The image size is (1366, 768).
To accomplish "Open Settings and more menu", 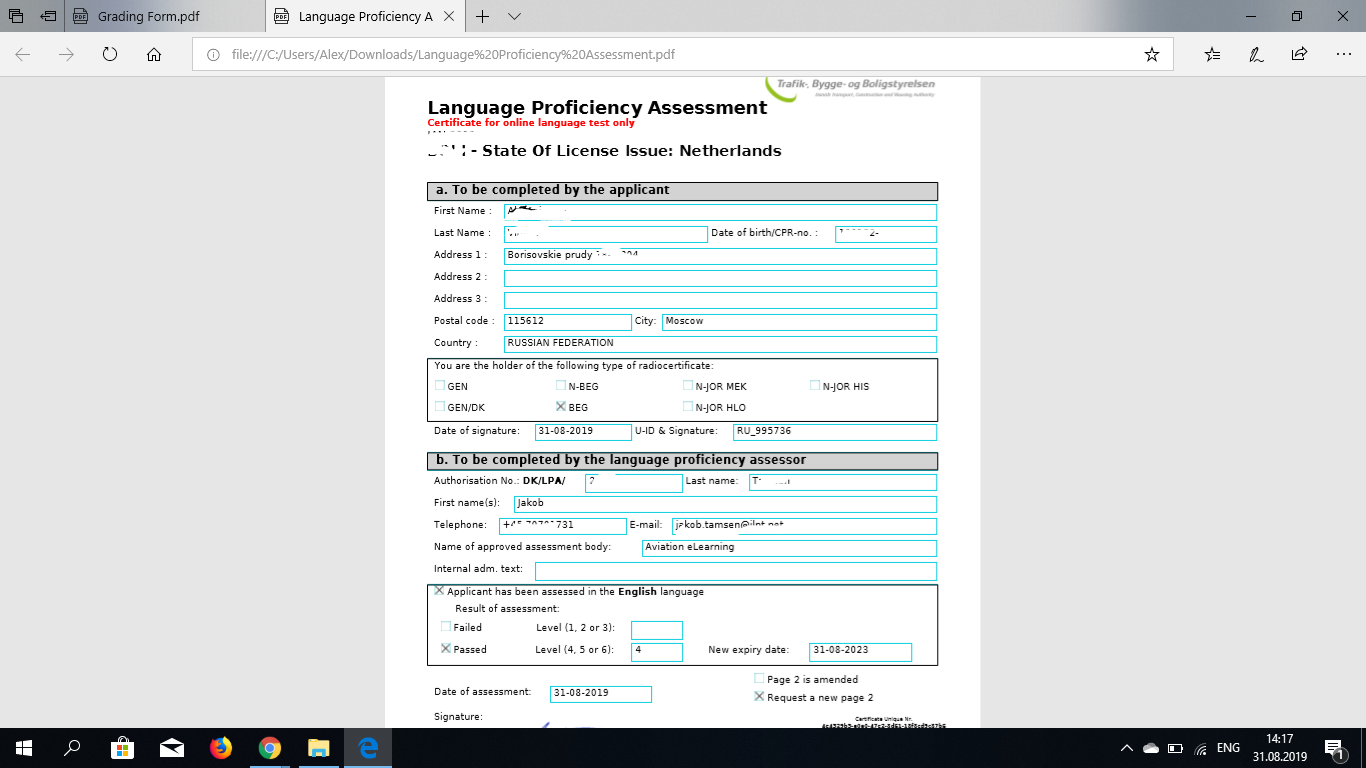I will 1342,55.
